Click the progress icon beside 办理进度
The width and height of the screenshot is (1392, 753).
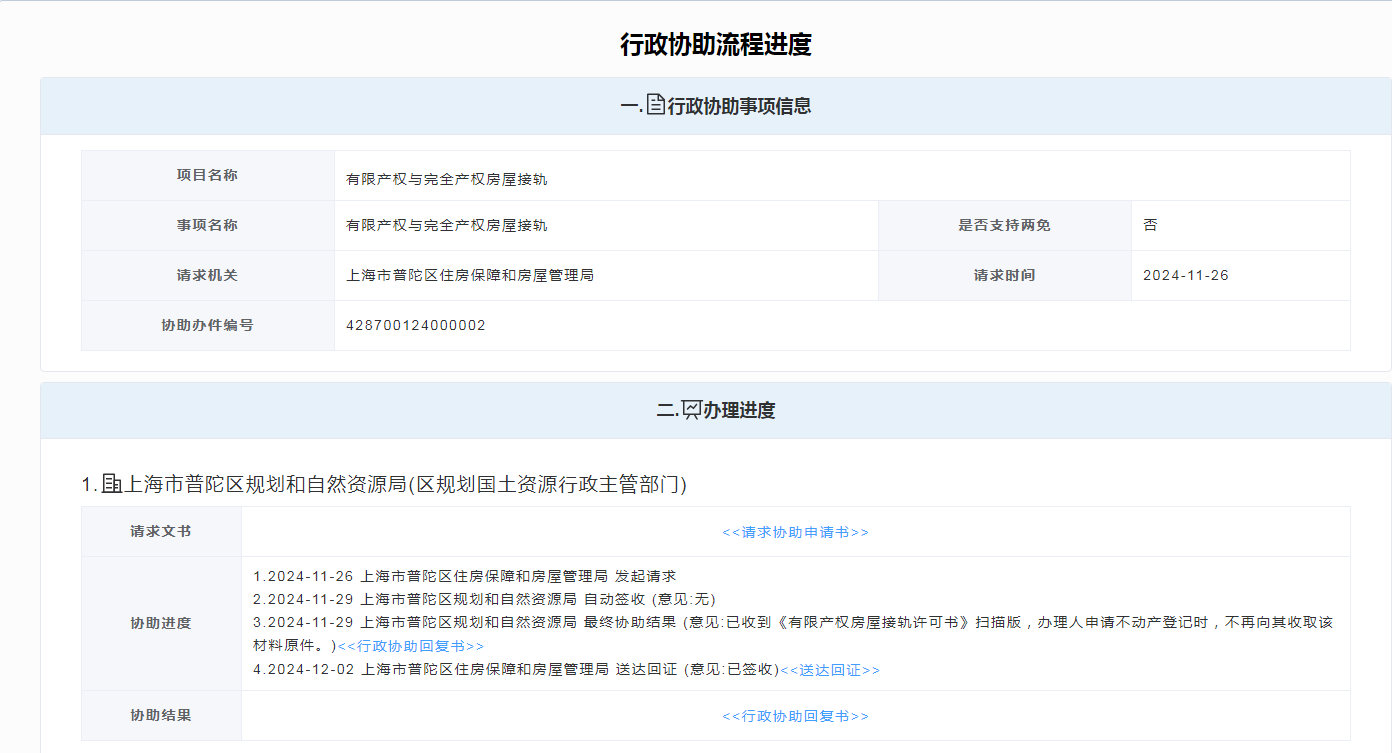pos(691,409)
